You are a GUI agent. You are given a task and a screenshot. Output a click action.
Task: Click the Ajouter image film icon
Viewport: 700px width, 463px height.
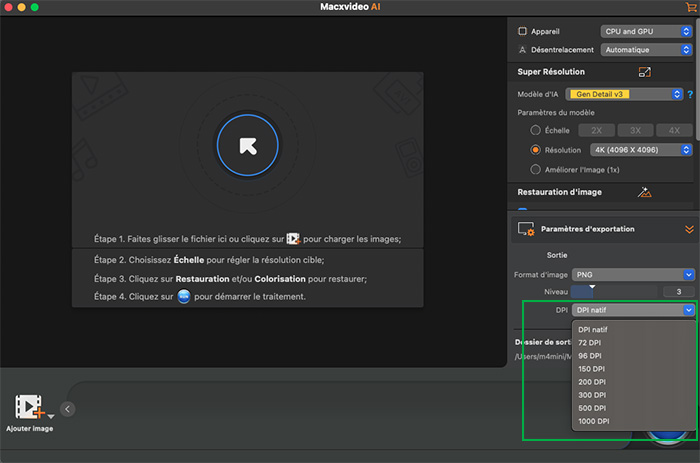(x=29, y=407)
